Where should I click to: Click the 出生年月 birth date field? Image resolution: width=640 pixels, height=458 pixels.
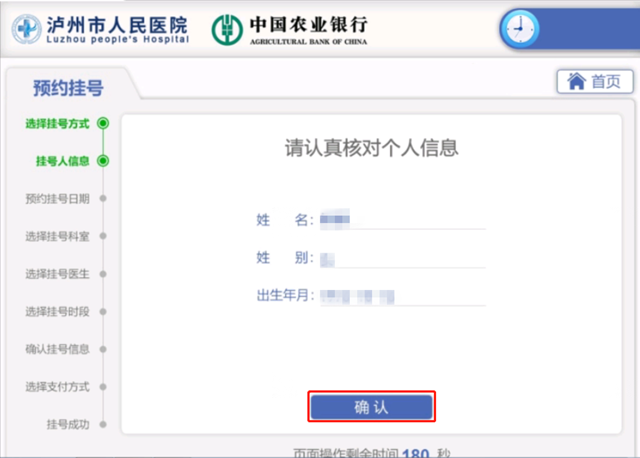400,296
